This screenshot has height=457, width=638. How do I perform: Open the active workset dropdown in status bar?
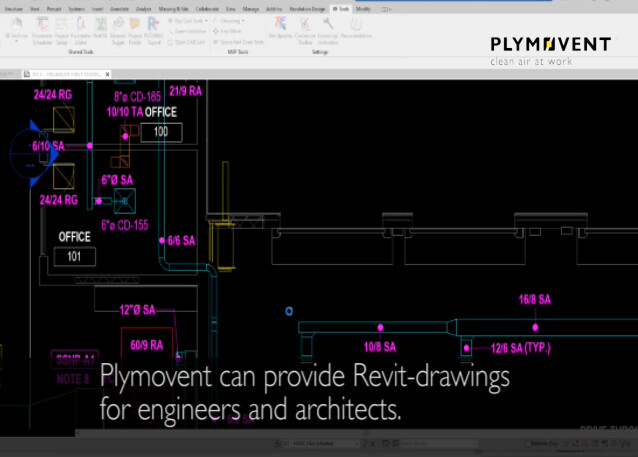click(x=320, y=443)
